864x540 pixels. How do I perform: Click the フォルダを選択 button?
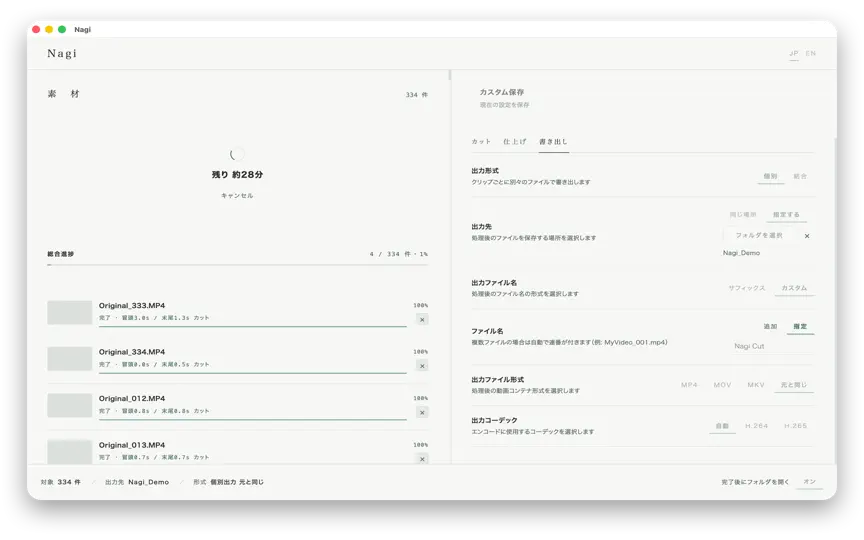click(759, 235)
